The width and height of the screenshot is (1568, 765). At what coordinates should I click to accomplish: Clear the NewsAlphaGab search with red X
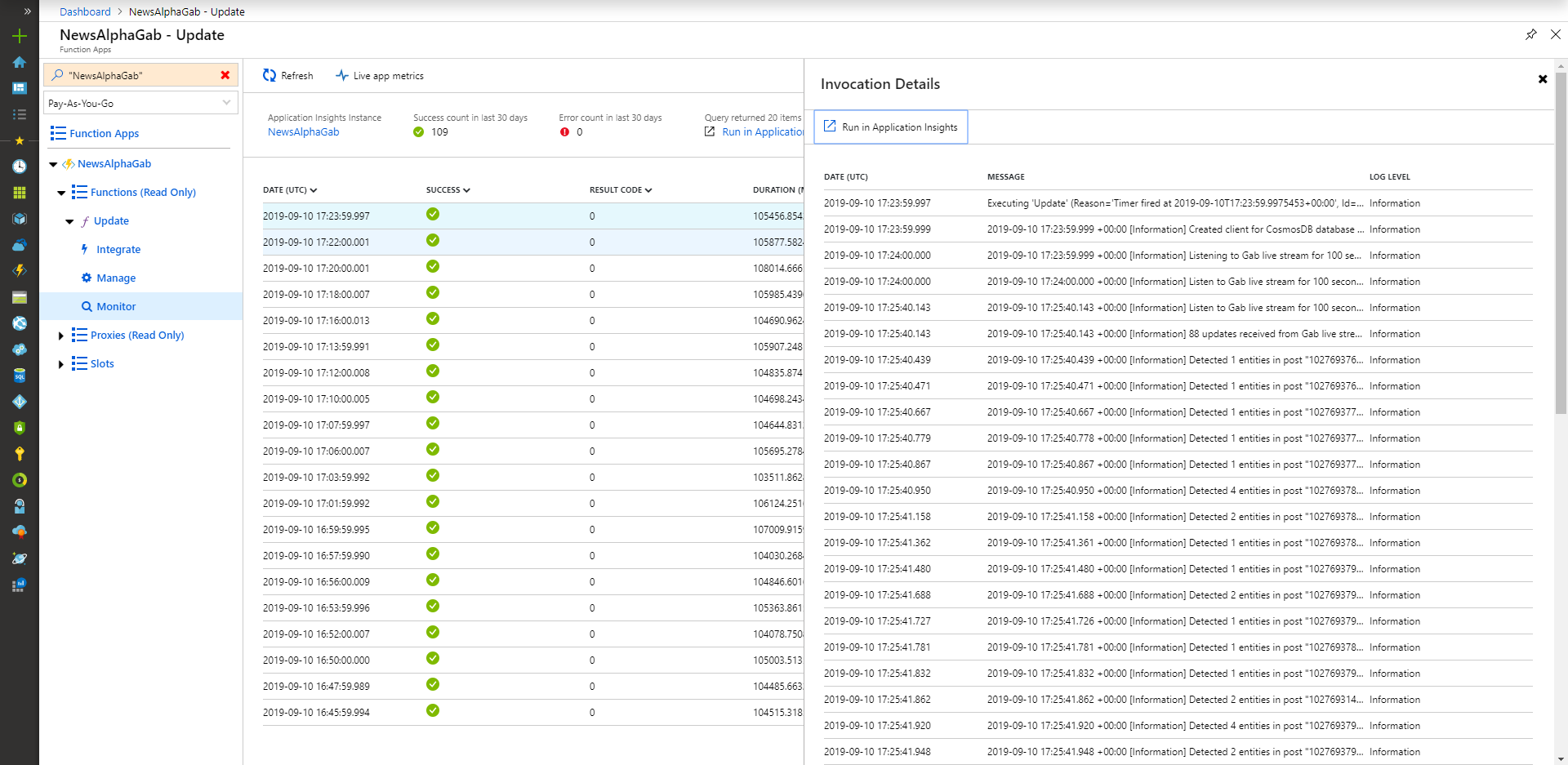[225, 75]
